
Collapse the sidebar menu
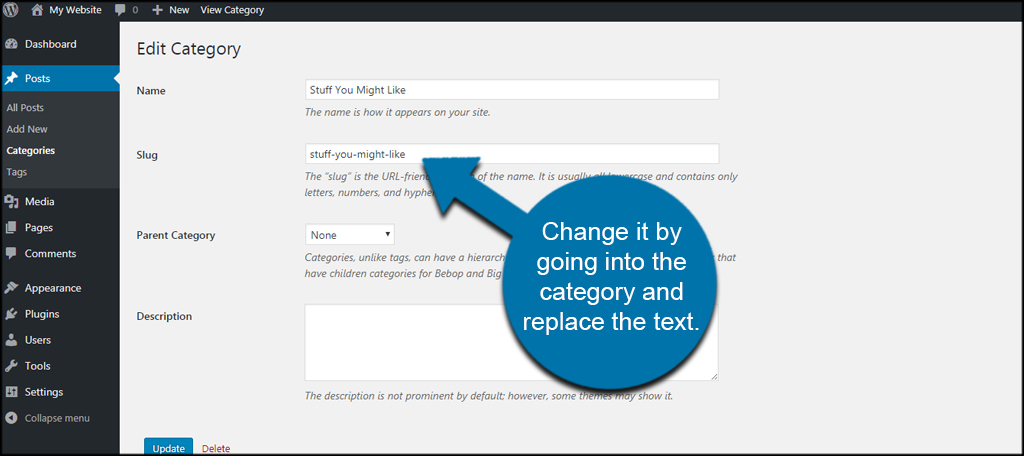tap(47, 418)
